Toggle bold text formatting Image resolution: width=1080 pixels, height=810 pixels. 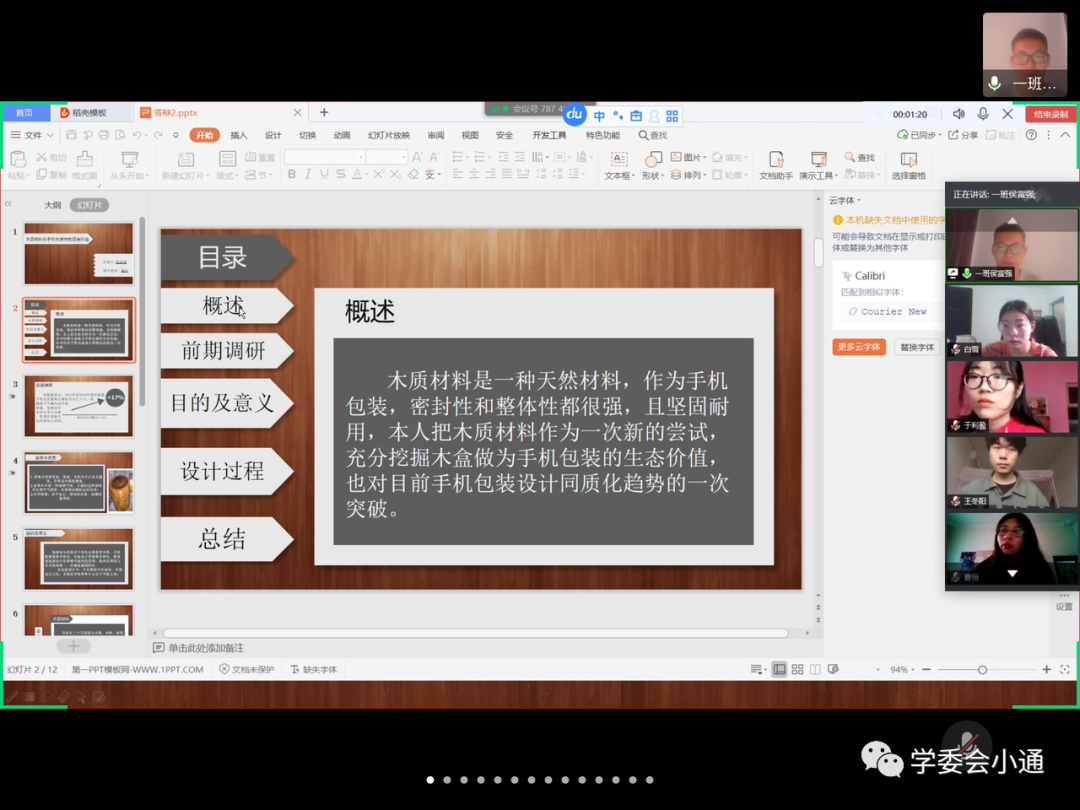tap(291, 174)
